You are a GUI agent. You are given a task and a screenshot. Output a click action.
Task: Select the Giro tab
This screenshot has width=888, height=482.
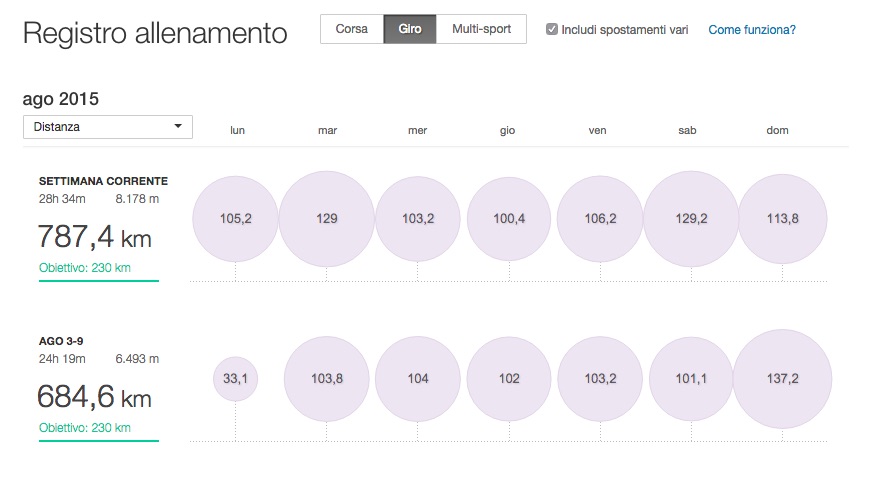point(410,29)
